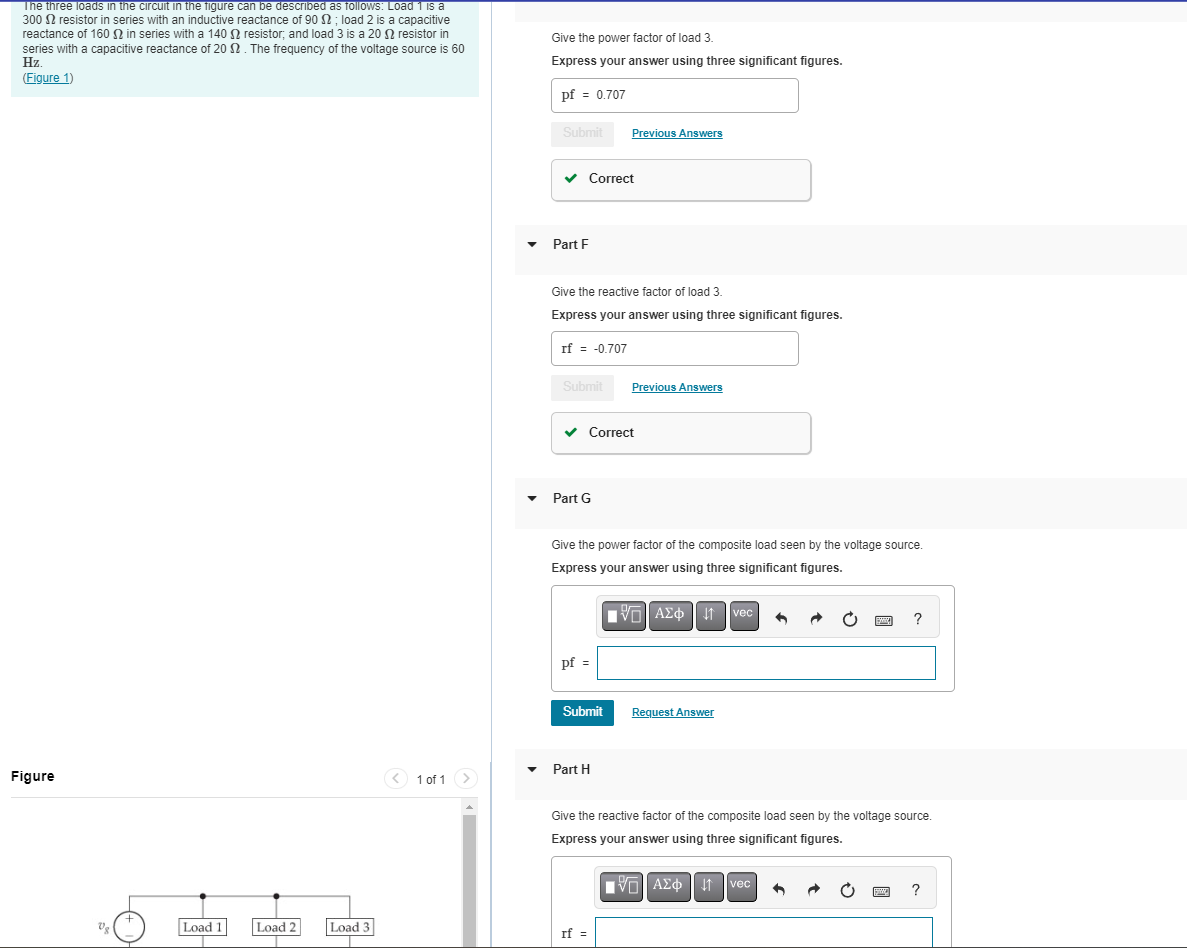Click the rf = -0.707 answer box

pos(675,349)
